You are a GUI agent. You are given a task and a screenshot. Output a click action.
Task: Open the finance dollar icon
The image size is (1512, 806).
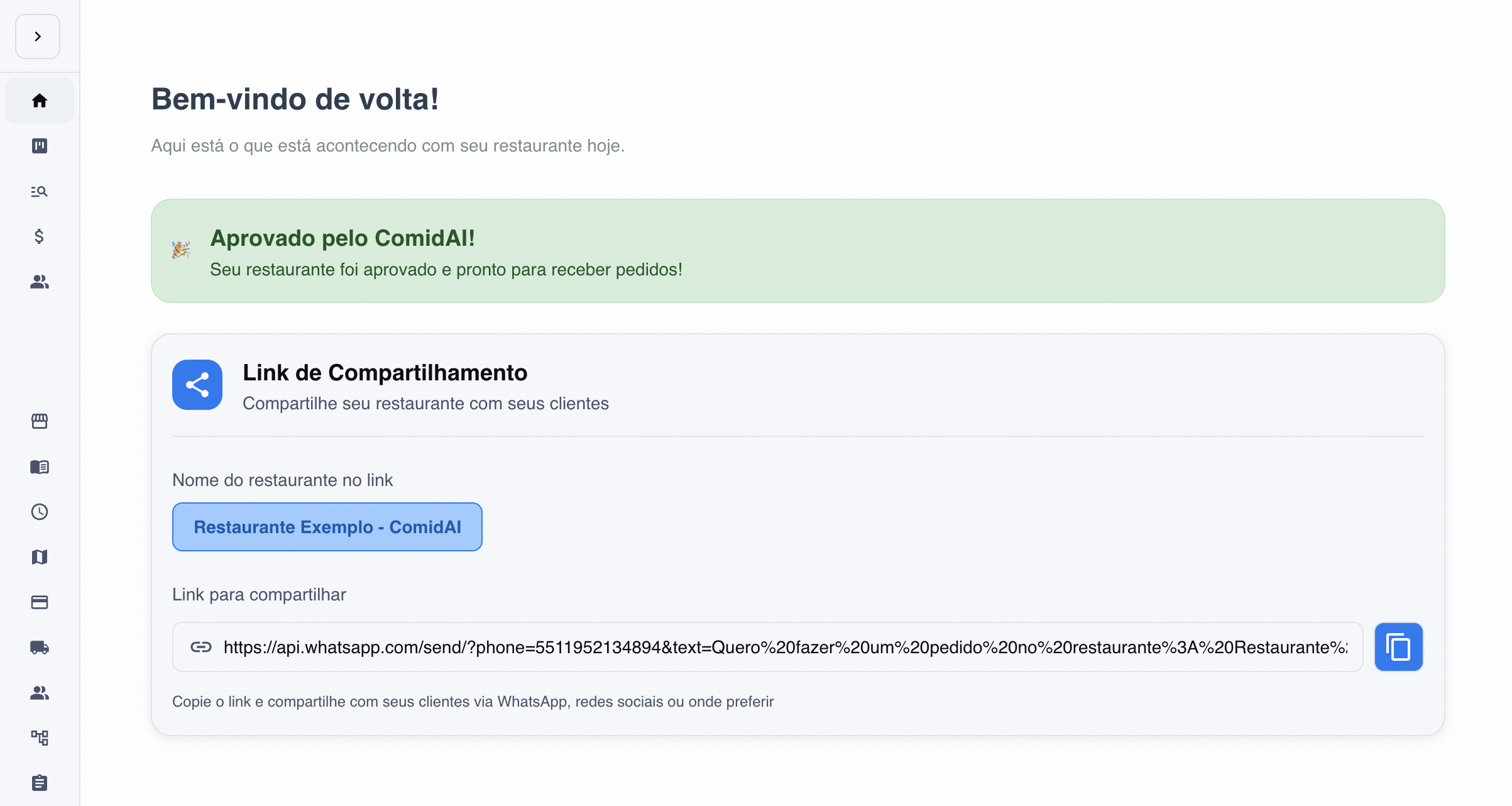click(39, 236)
